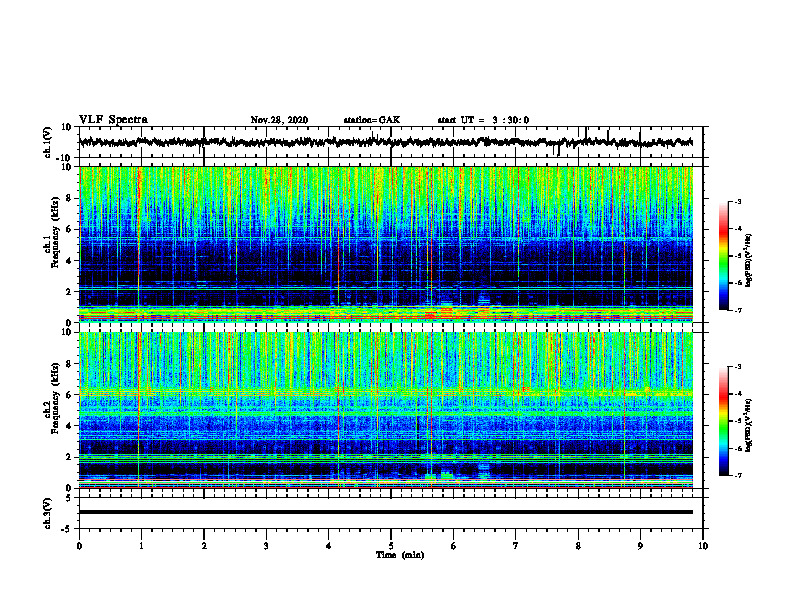
Task: Click time axis tick label "4"
Action: pyautogui.click(x=329, y=546)
